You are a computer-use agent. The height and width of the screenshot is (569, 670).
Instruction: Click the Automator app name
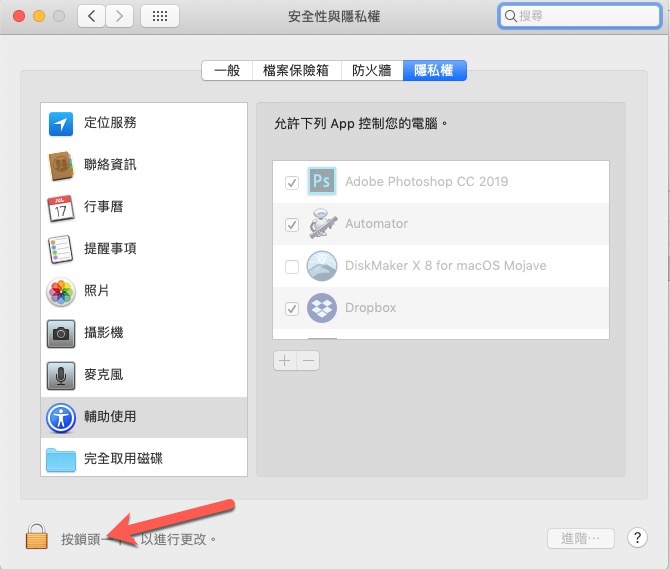pos(376,223)
